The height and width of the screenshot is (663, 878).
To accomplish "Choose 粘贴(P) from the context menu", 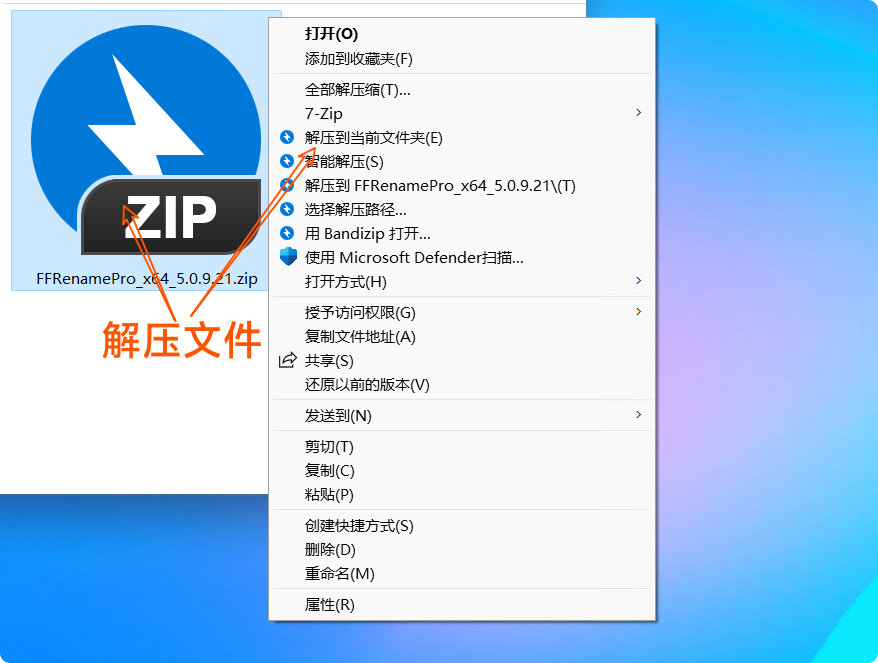I will 329,495.
